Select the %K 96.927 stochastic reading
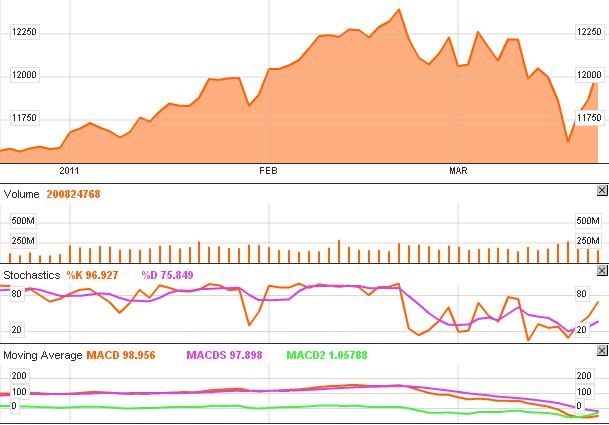609x425 pixels. 93,274
